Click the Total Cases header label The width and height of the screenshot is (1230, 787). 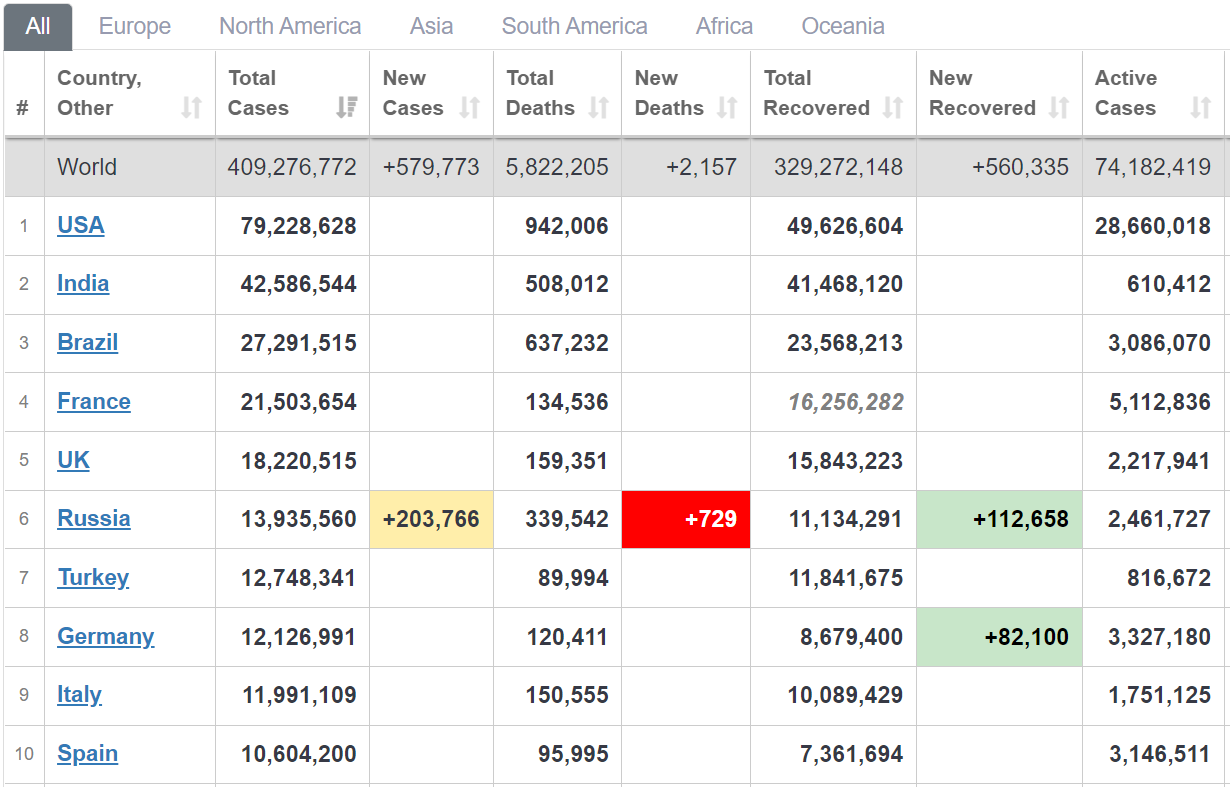pyautogui.click(x=258, y=93)
